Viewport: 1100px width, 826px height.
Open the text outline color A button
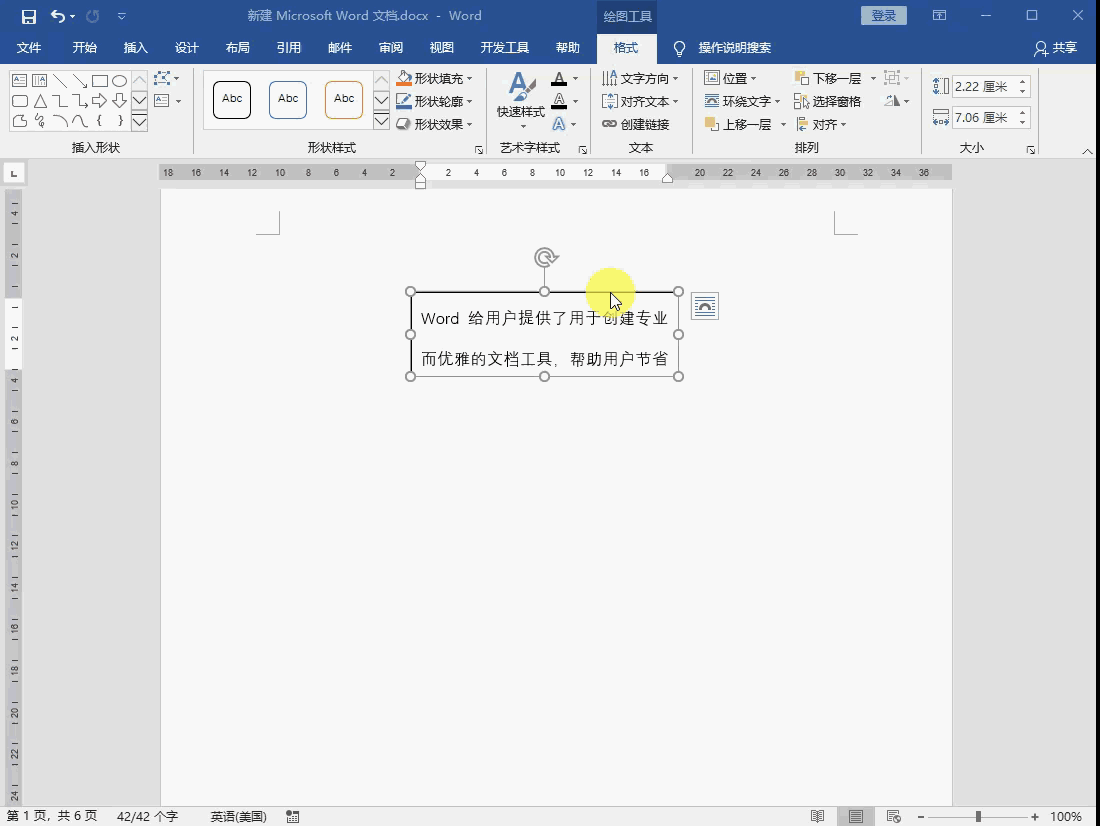click(558, 101)
